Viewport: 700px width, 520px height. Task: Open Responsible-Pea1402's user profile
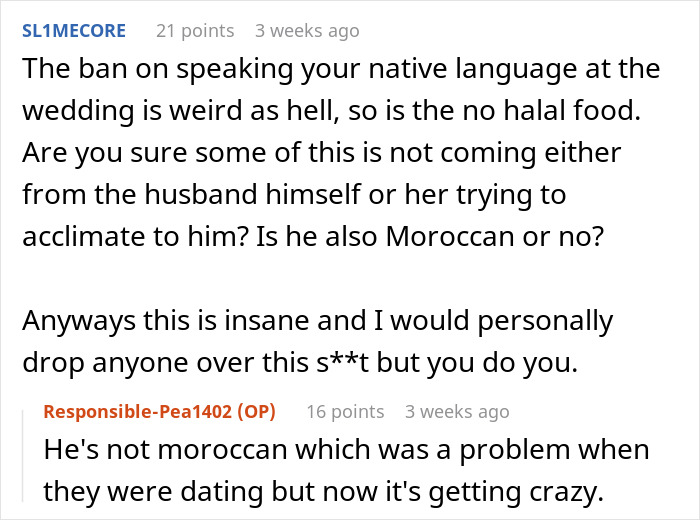(138, 412)
